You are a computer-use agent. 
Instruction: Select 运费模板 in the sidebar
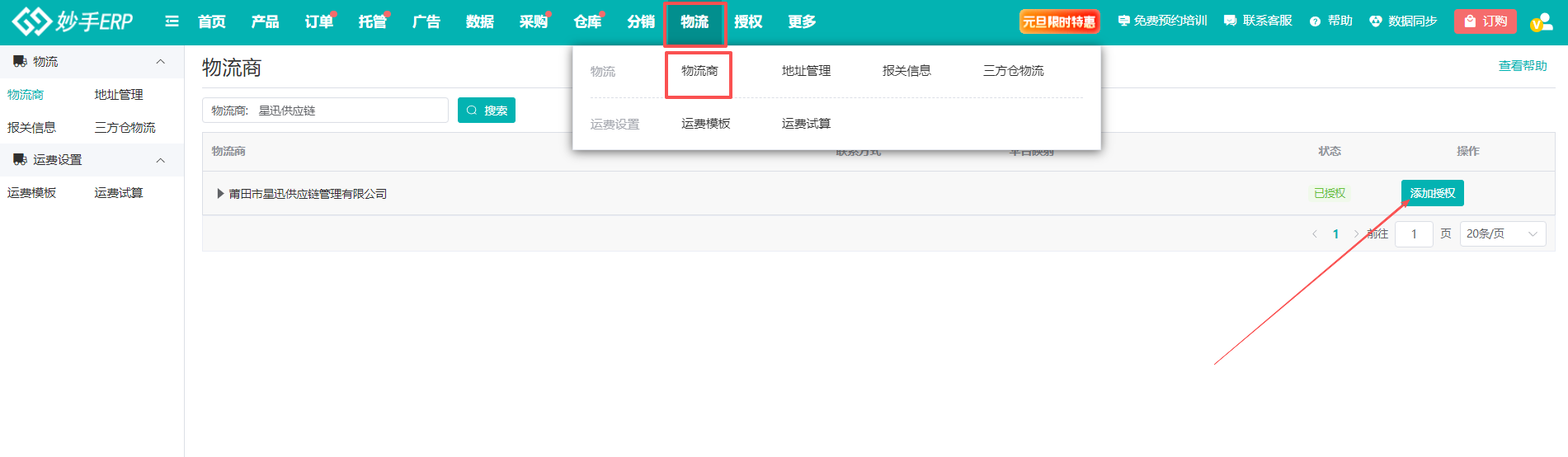click(31, 193)
